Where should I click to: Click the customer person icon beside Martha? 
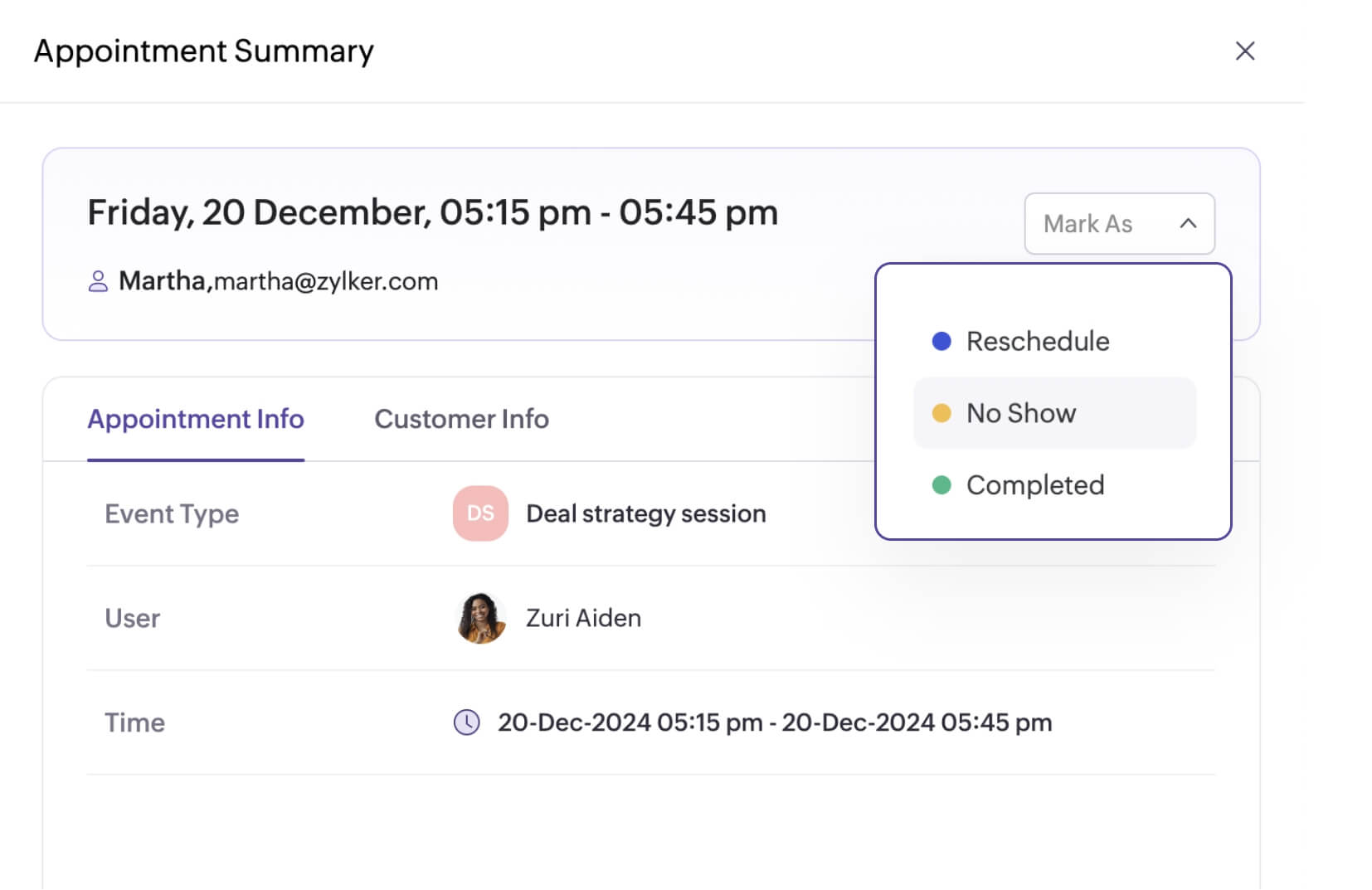pos(98,282)
